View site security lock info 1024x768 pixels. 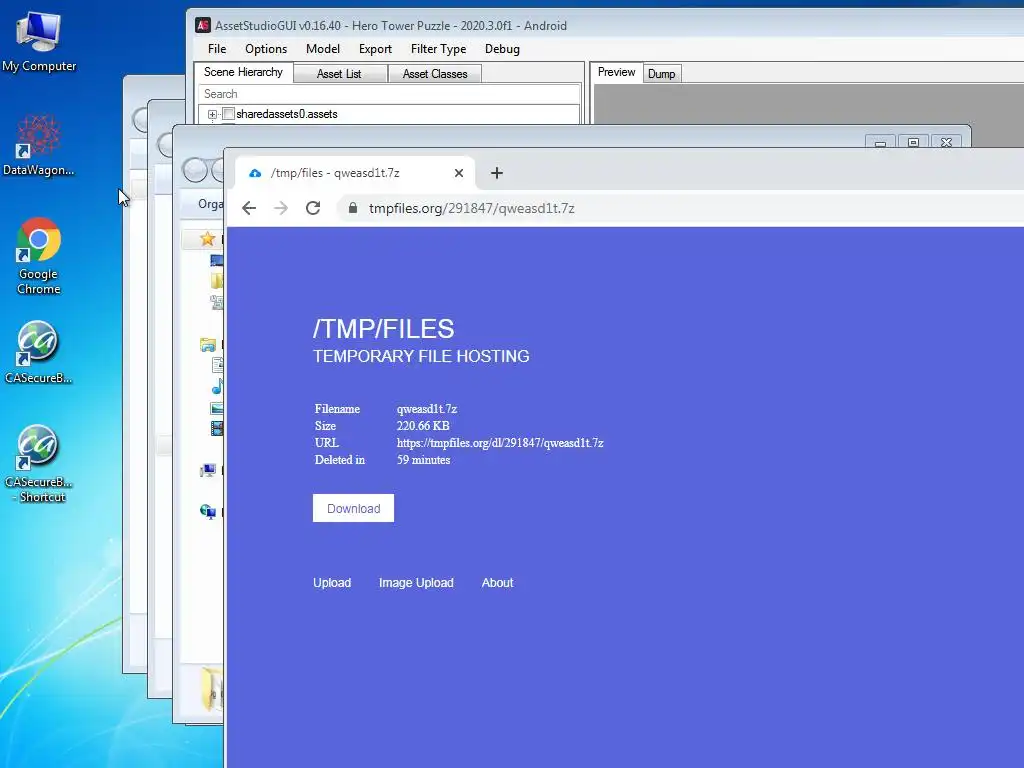click(x=353, y=208)
